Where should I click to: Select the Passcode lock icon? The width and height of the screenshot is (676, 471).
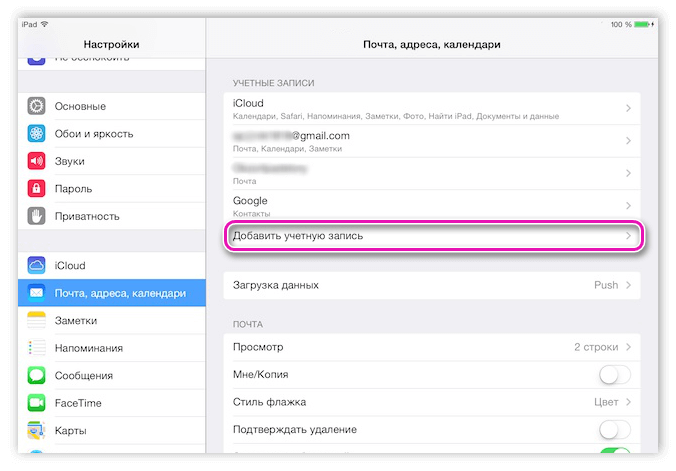click(x=37, y=188)
